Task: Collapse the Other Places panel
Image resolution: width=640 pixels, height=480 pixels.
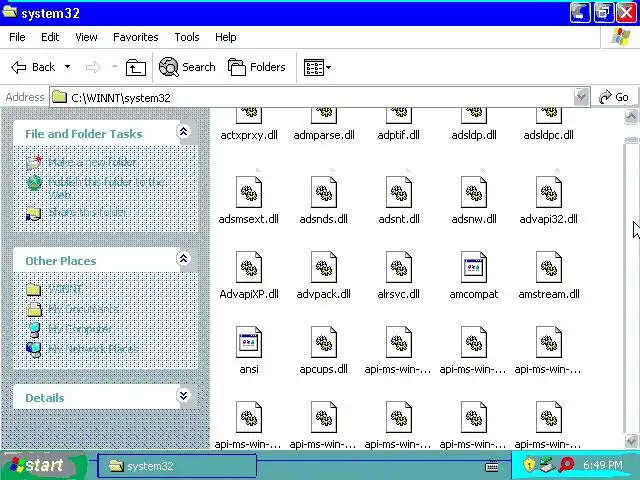Action: point(183,258)
